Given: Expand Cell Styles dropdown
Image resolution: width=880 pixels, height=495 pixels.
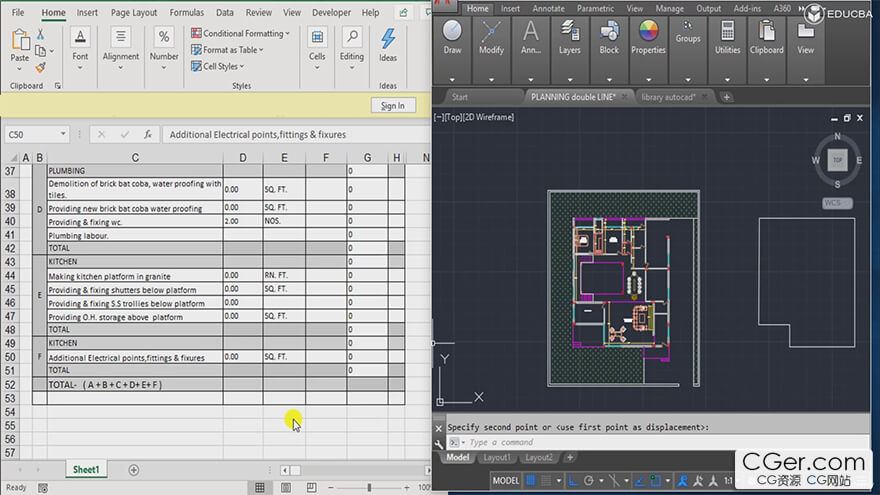Looking at the screenshot, I should pos(242,66).
